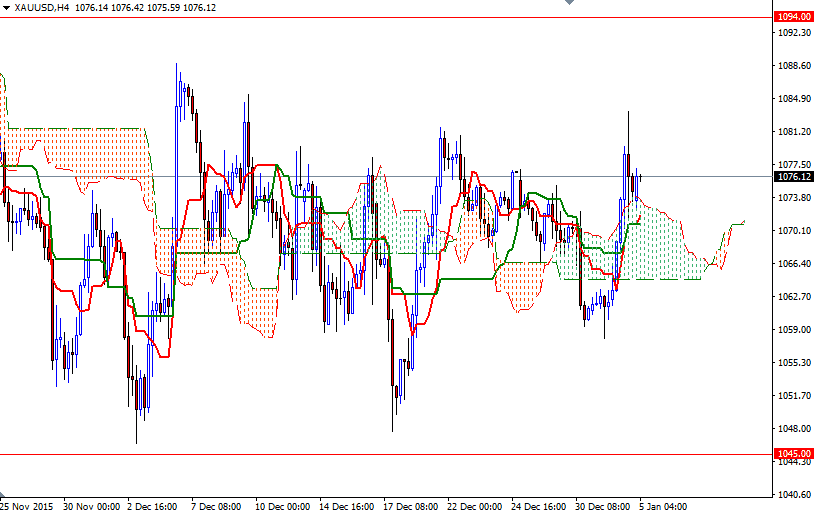
Task: Click the red 1045.00 price label
Action: coord(793,454)
